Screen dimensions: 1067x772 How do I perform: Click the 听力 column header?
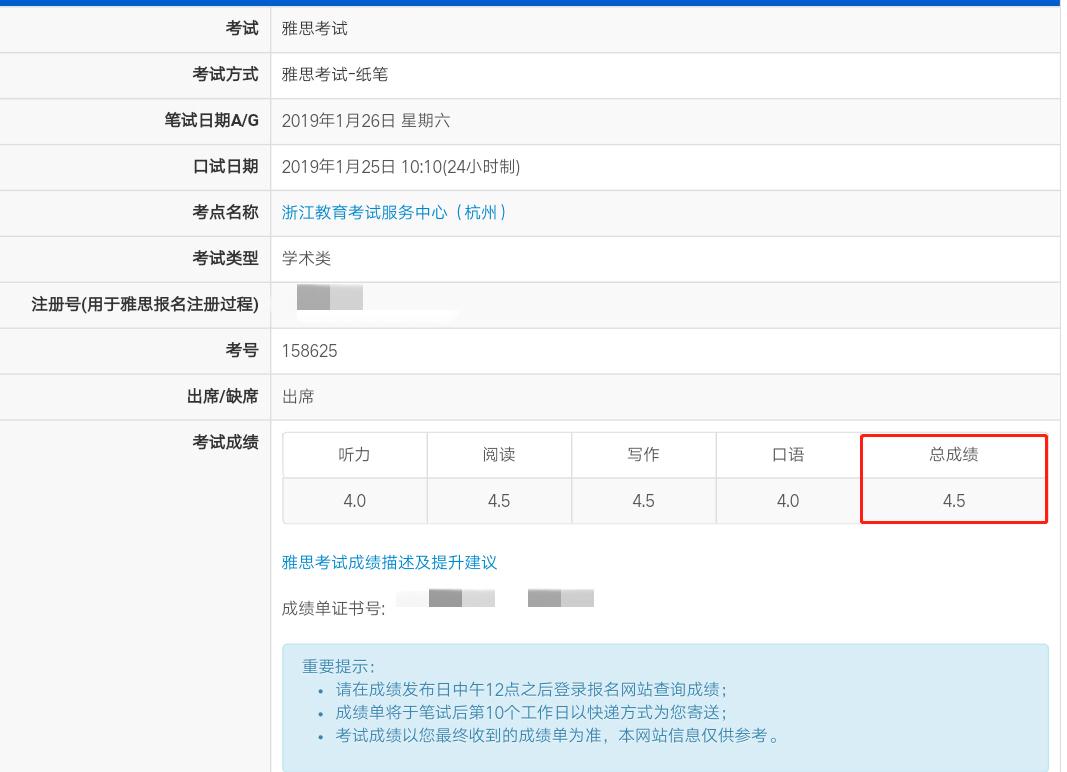tap(354, 455)
